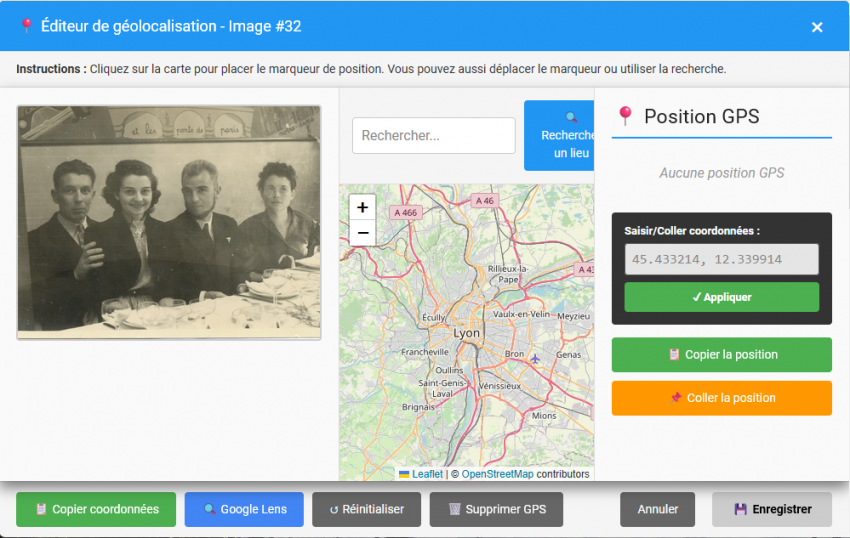The image size is (850, 538).
Task: Click the Réinitialiser button
Action: (366, 509)
